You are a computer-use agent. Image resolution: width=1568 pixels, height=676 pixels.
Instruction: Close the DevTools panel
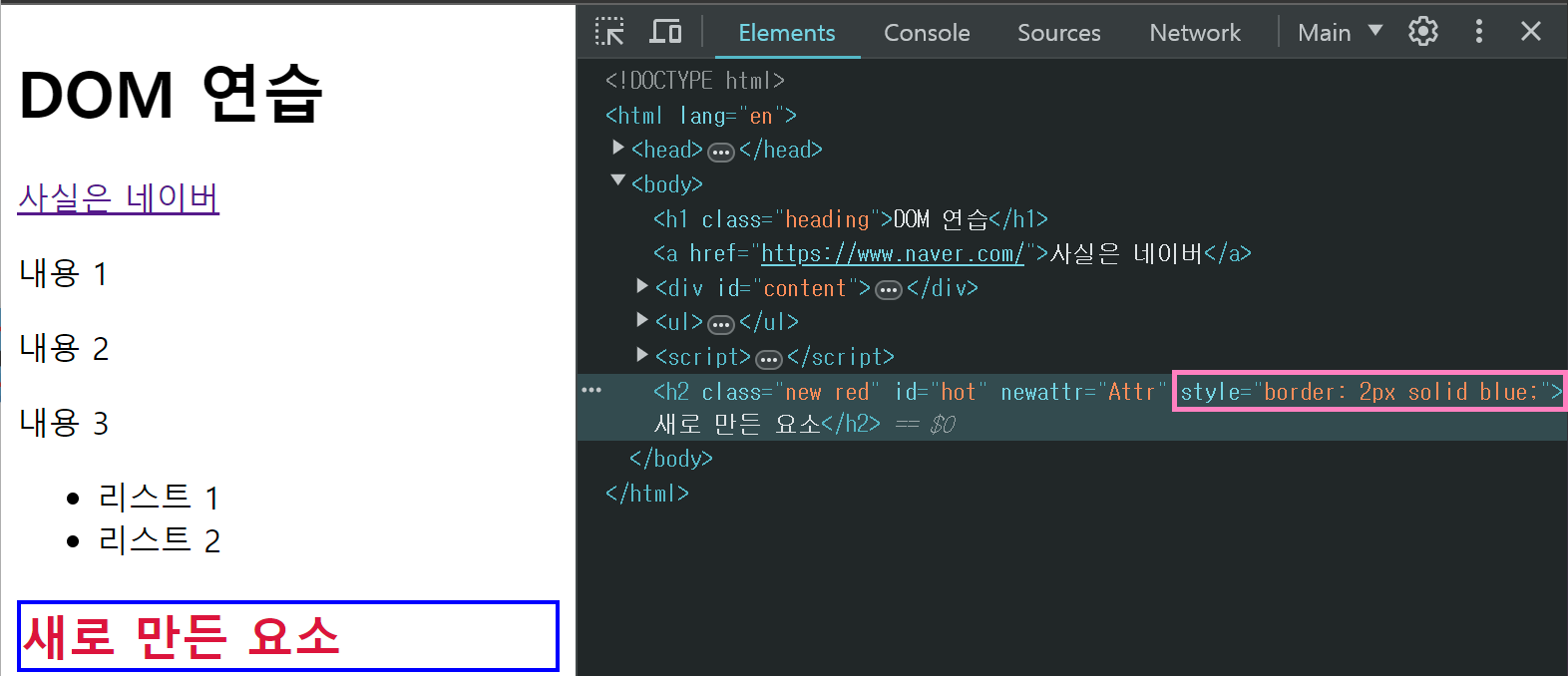[1531, 32]
